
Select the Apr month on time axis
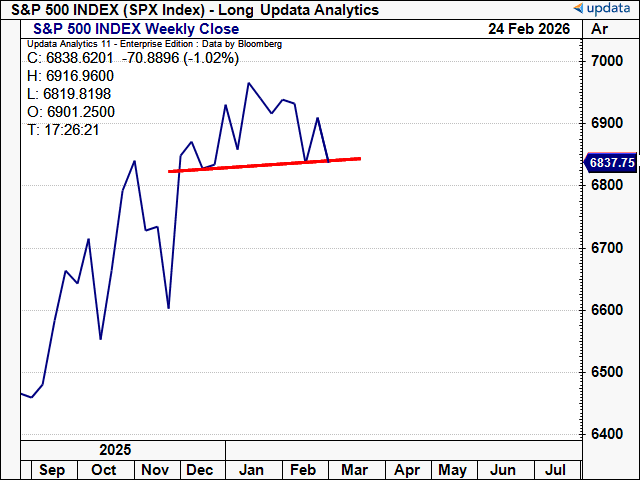[x=406, y=469]
